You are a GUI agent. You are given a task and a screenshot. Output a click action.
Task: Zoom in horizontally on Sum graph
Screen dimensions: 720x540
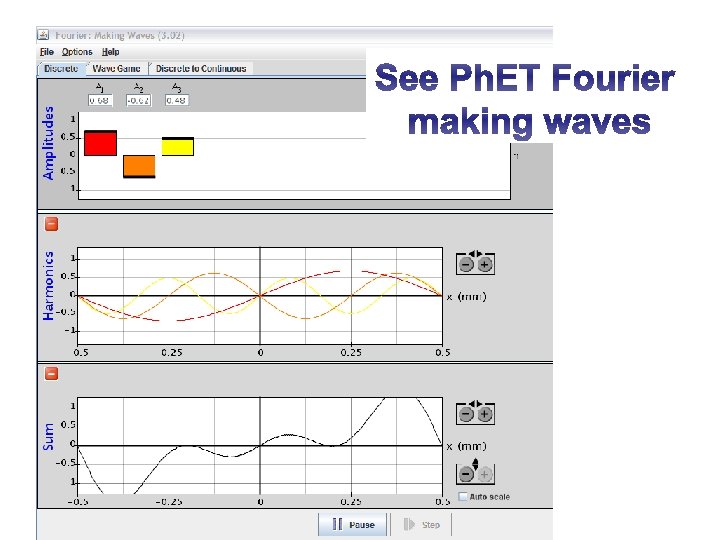click(484, 414)
